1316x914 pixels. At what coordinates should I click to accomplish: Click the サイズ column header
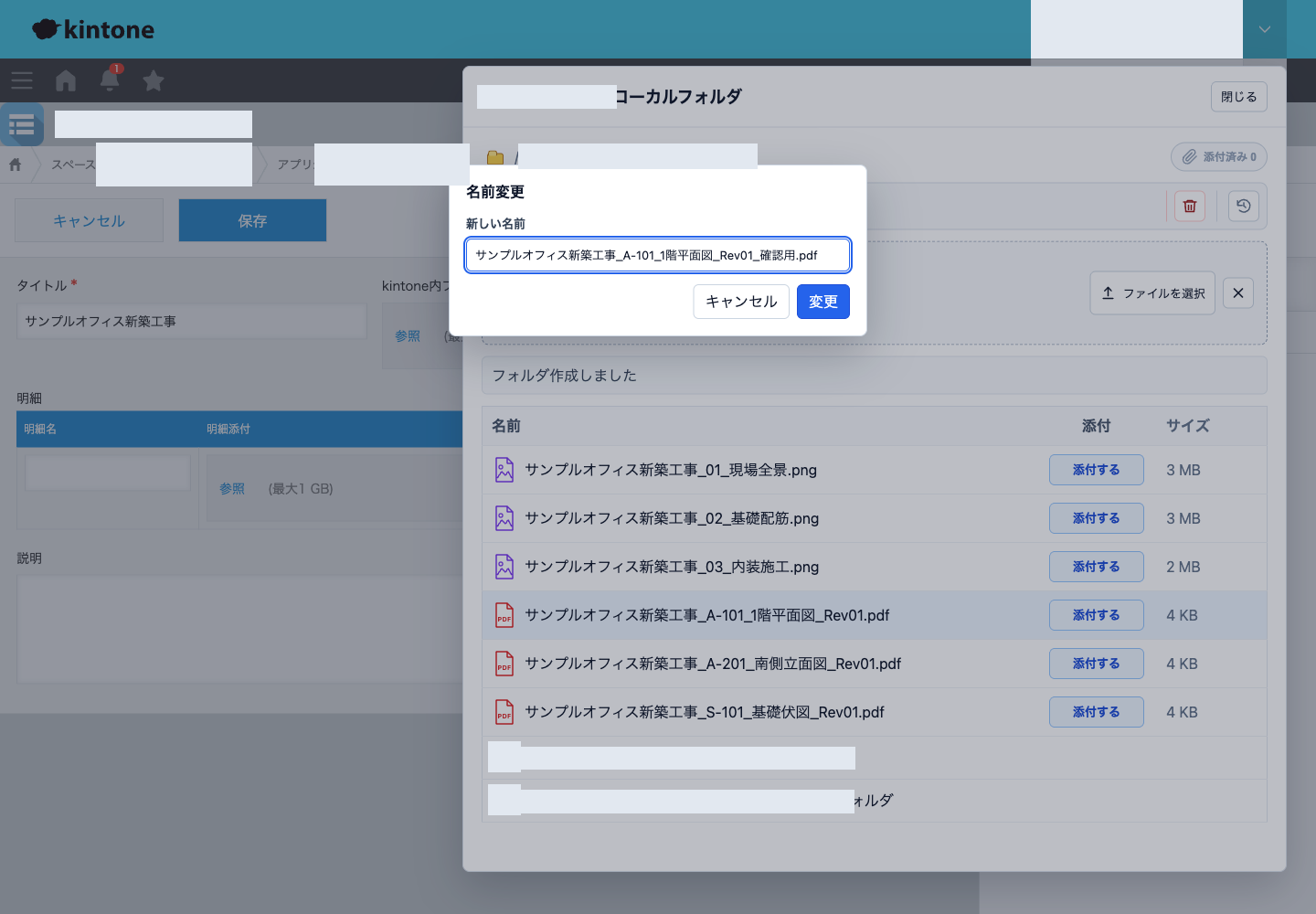point(1188,426)
